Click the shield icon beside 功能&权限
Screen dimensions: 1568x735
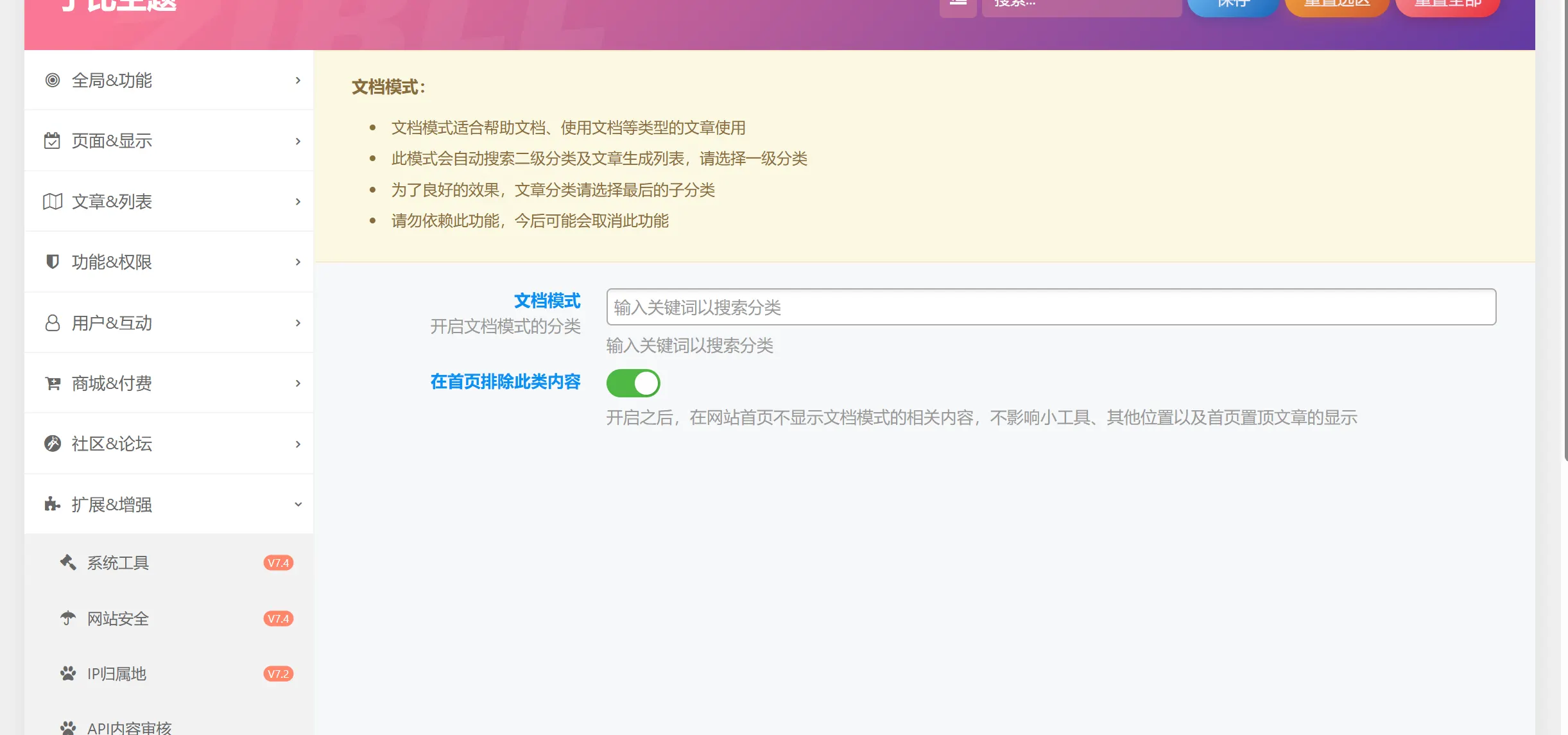click(x=53, y=262)
